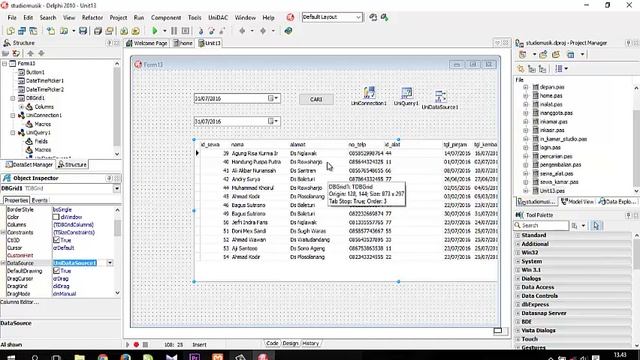Click the Chrome icon on taskbar
The width and height of the screenshot is (640, 360).
[103, 357]
